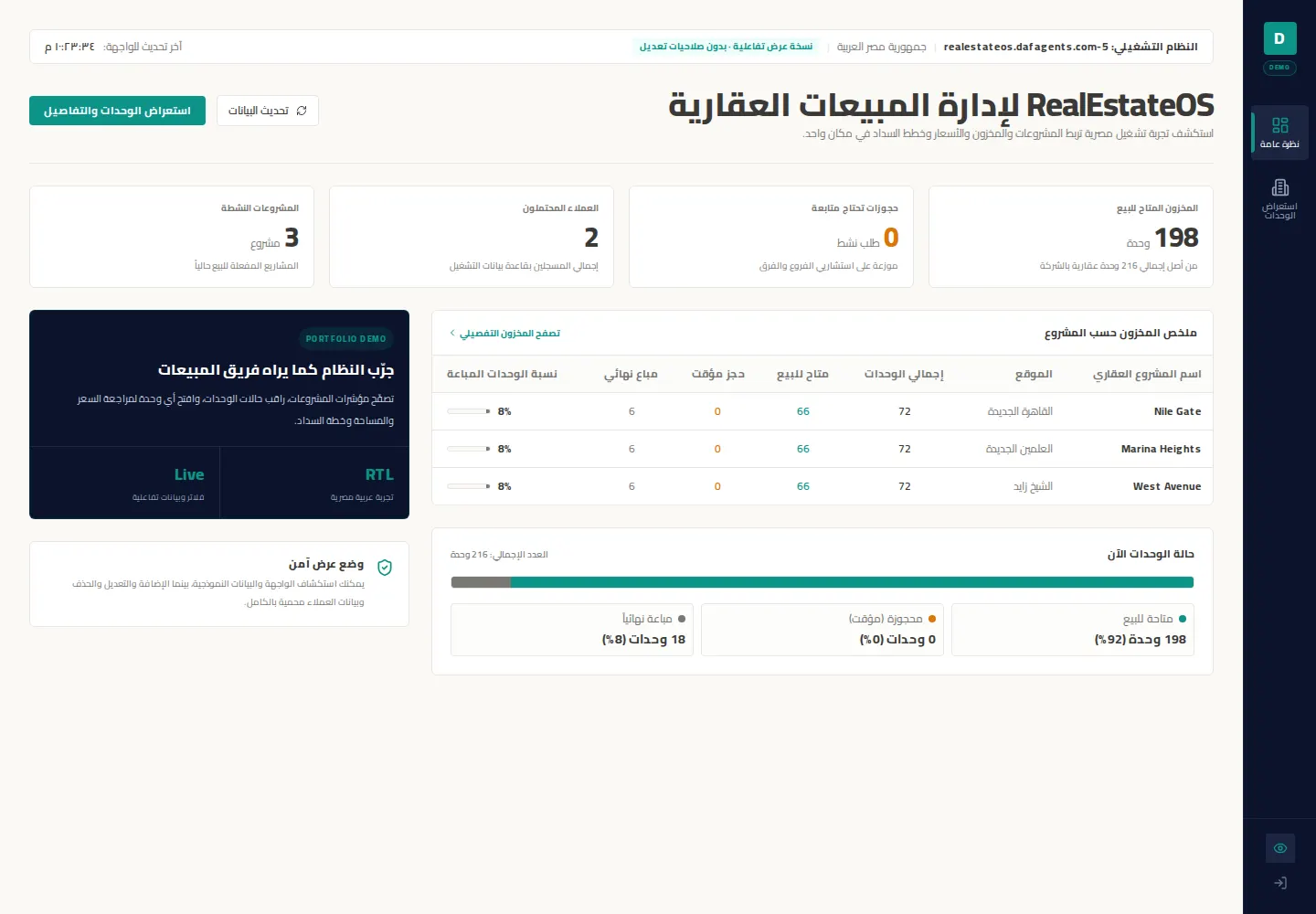This screenshot has height=914, width=1316.
Task: Click the اسم المشروع العقاري column header
Action: click(x=1147, y=374)
